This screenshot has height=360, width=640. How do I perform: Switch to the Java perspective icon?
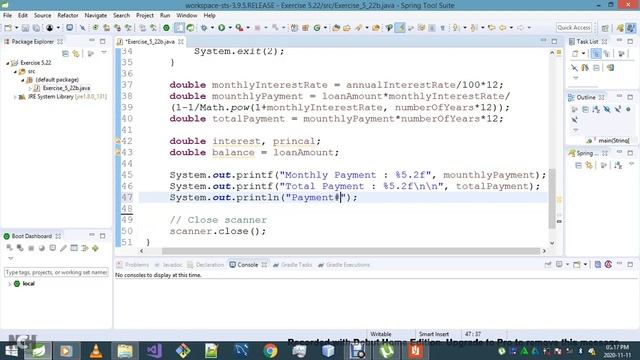[631, 28]
